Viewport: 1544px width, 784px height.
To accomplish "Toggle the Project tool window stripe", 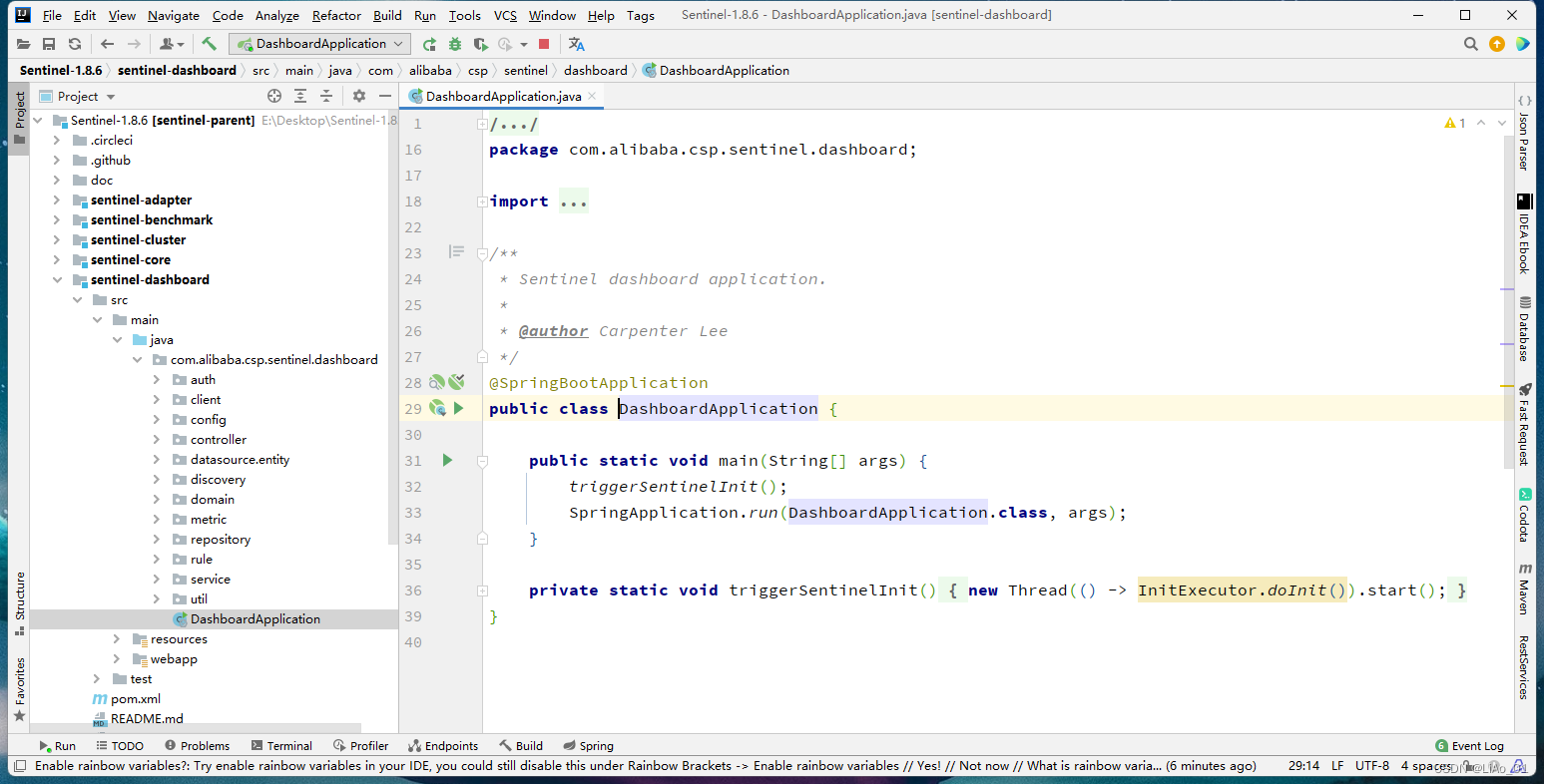I will click(19, 118).
